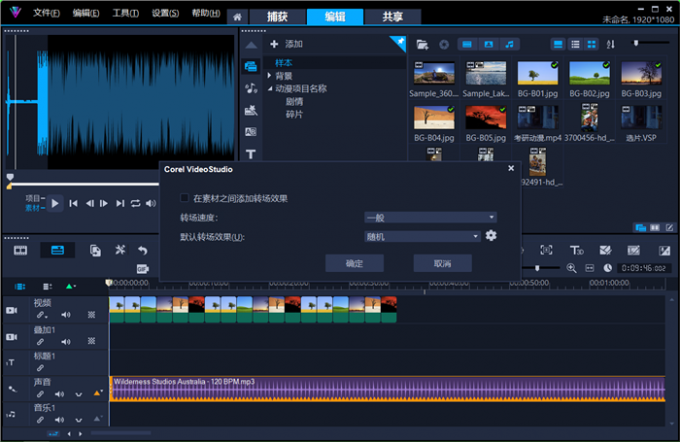Click the Home tab icon
Screen dimensions: 680x442
[x=237, y=17]
